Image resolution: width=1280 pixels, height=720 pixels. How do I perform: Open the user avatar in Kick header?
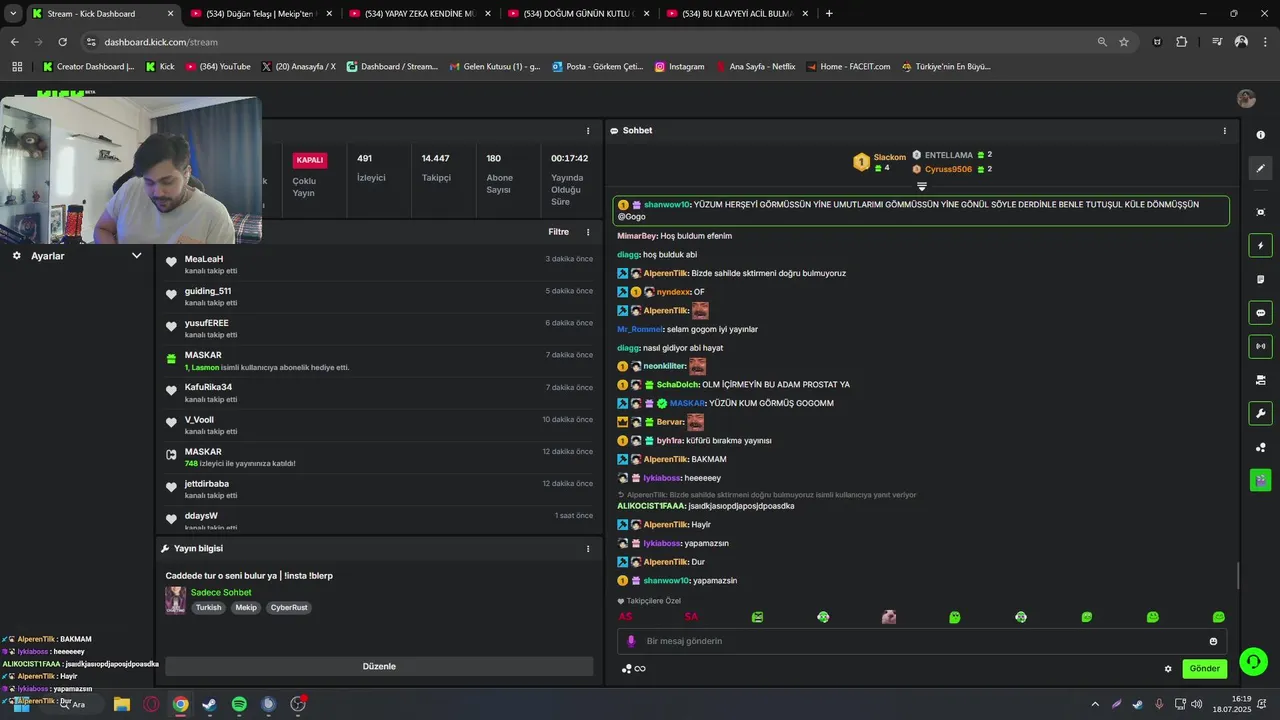(1246, 98)
